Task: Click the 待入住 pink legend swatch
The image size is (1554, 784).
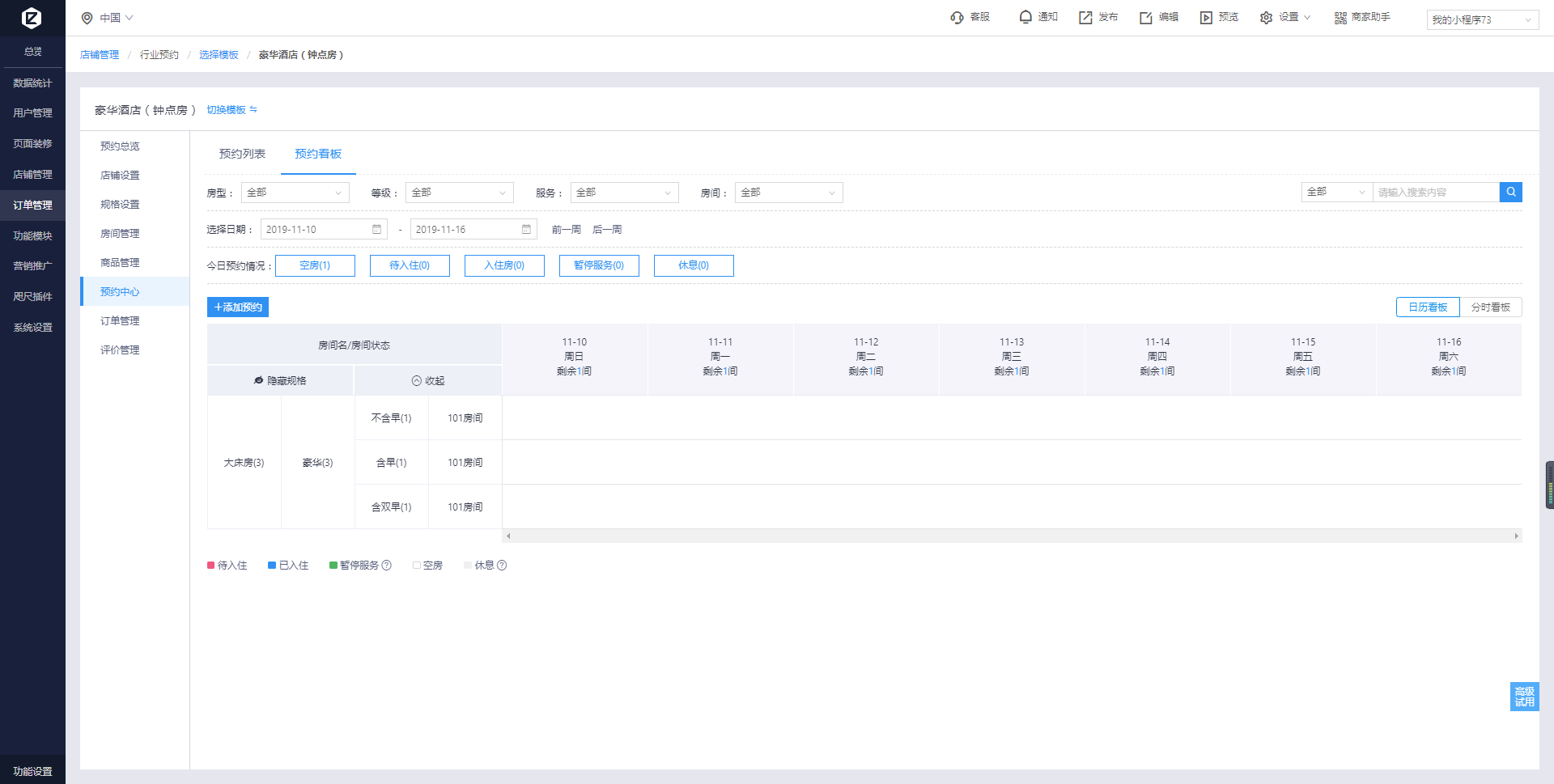Action: (211, 566)
